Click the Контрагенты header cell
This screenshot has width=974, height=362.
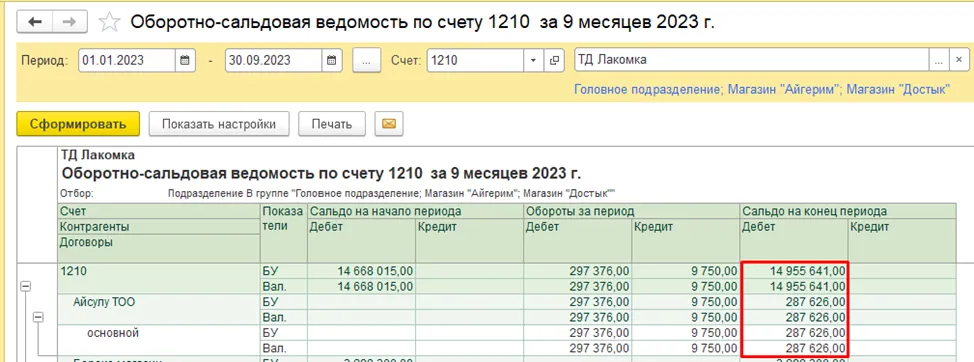point(160,227)
